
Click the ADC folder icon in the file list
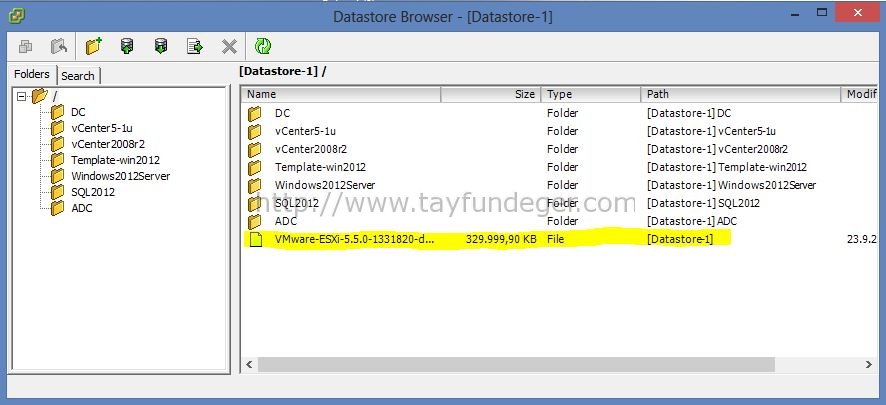click(x=255, y=221)
